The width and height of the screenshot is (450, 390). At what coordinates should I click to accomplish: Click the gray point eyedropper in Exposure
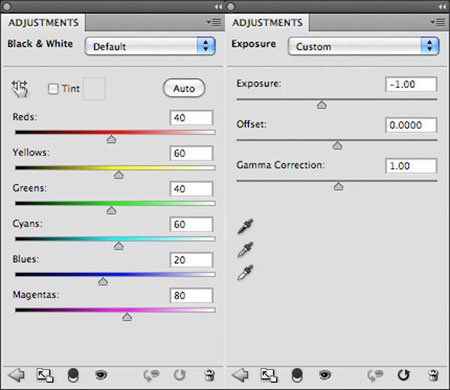coord(245,249)
